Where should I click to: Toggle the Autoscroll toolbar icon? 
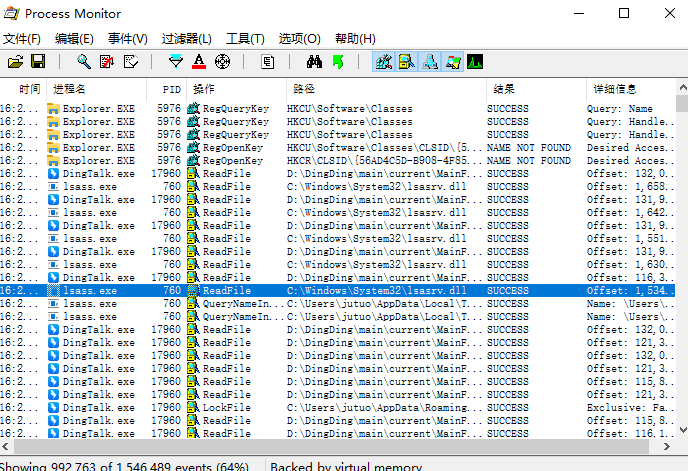coord(107,61)
